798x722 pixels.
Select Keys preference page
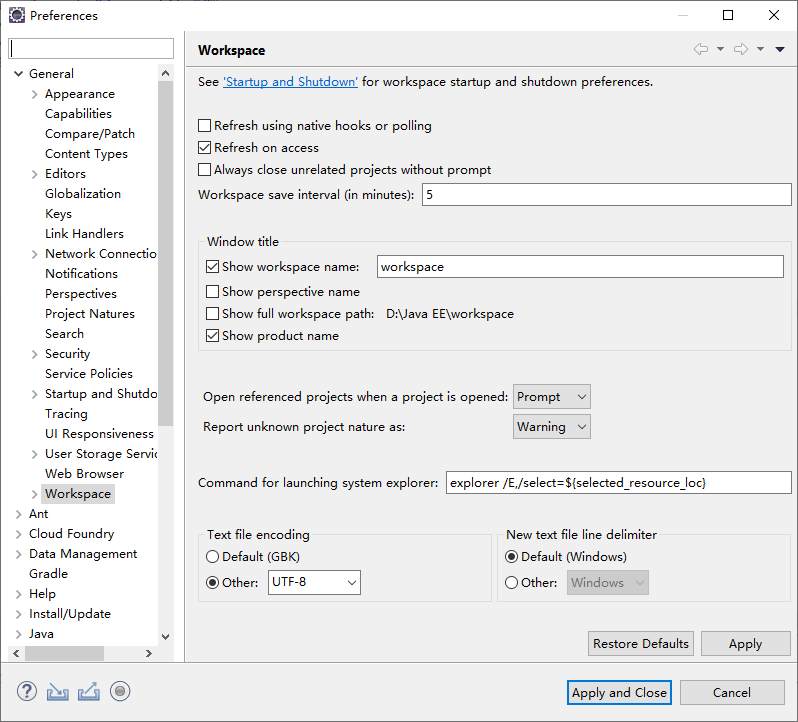pyautogui.click(x=59, y=214)
